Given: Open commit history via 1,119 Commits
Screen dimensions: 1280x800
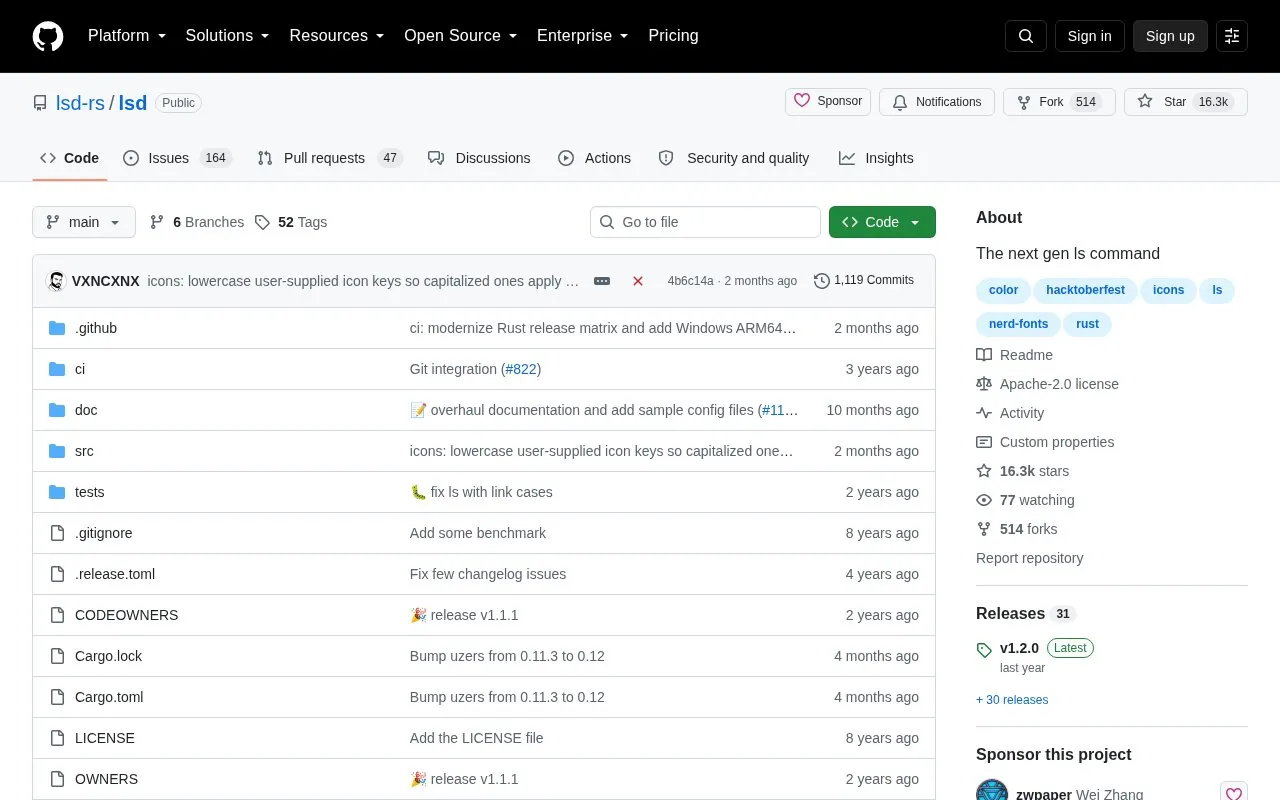Looking at the screenshot, I should click(x=864, y=280).
